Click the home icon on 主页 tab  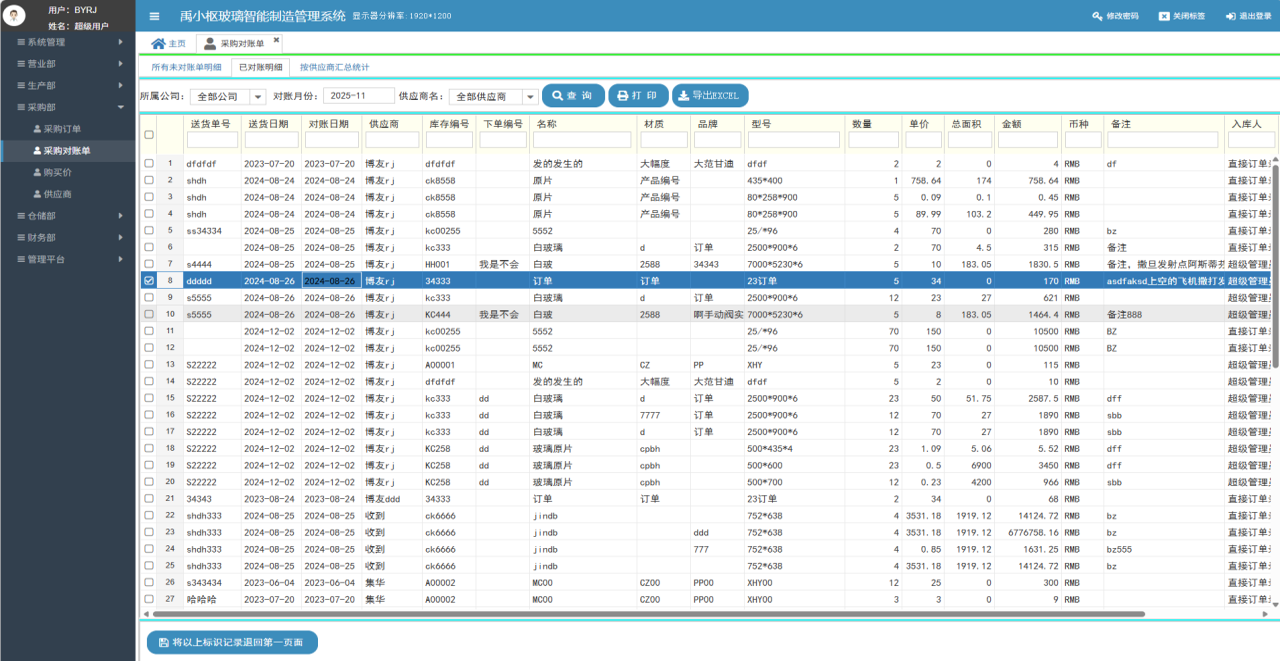(158, 44)
